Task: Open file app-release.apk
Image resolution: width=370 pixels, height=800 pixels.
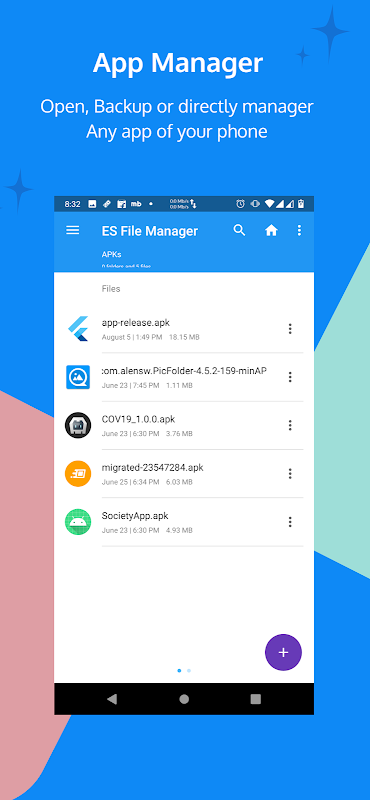Action: pyautogui.click(x=184, y=329)
